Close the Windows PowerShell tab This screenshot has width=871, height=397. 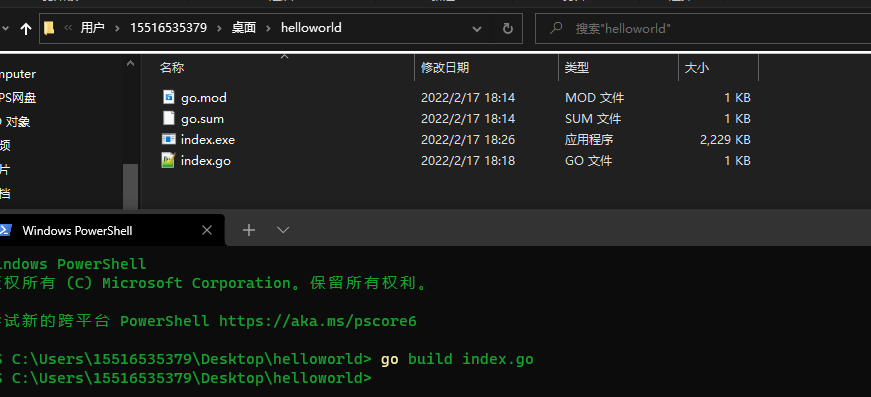coord(207,230)
